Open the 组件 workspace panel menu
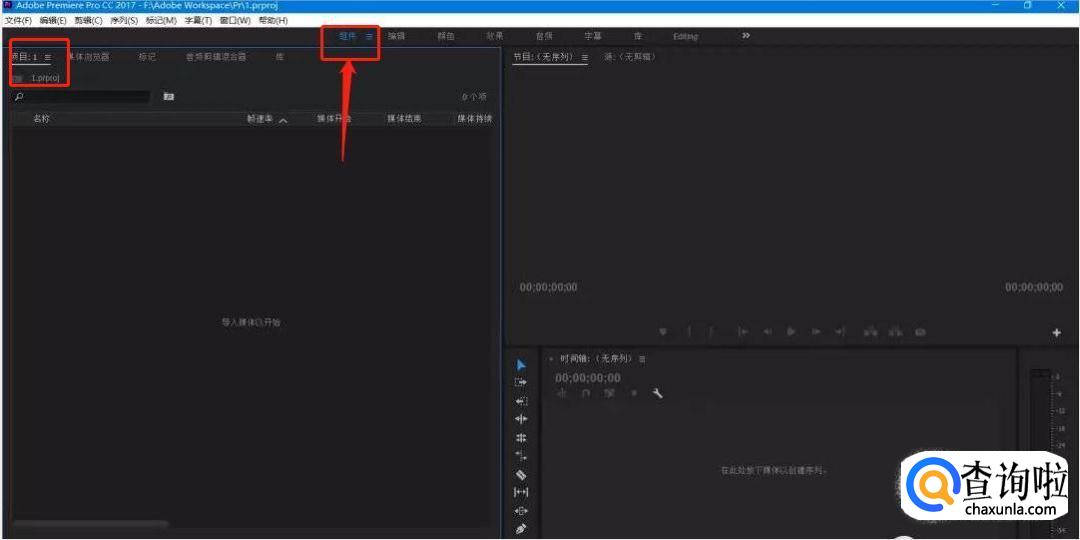This screenshot has height=540, width=1080. click(x=369, y=36)
